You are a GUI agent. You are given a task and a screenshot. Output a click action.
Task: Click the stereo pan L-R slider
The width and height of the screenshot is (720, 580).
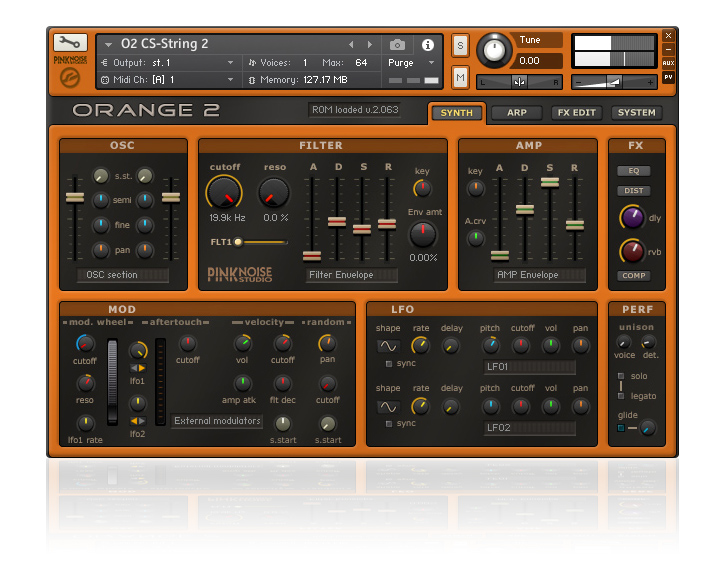pos(519,82)
